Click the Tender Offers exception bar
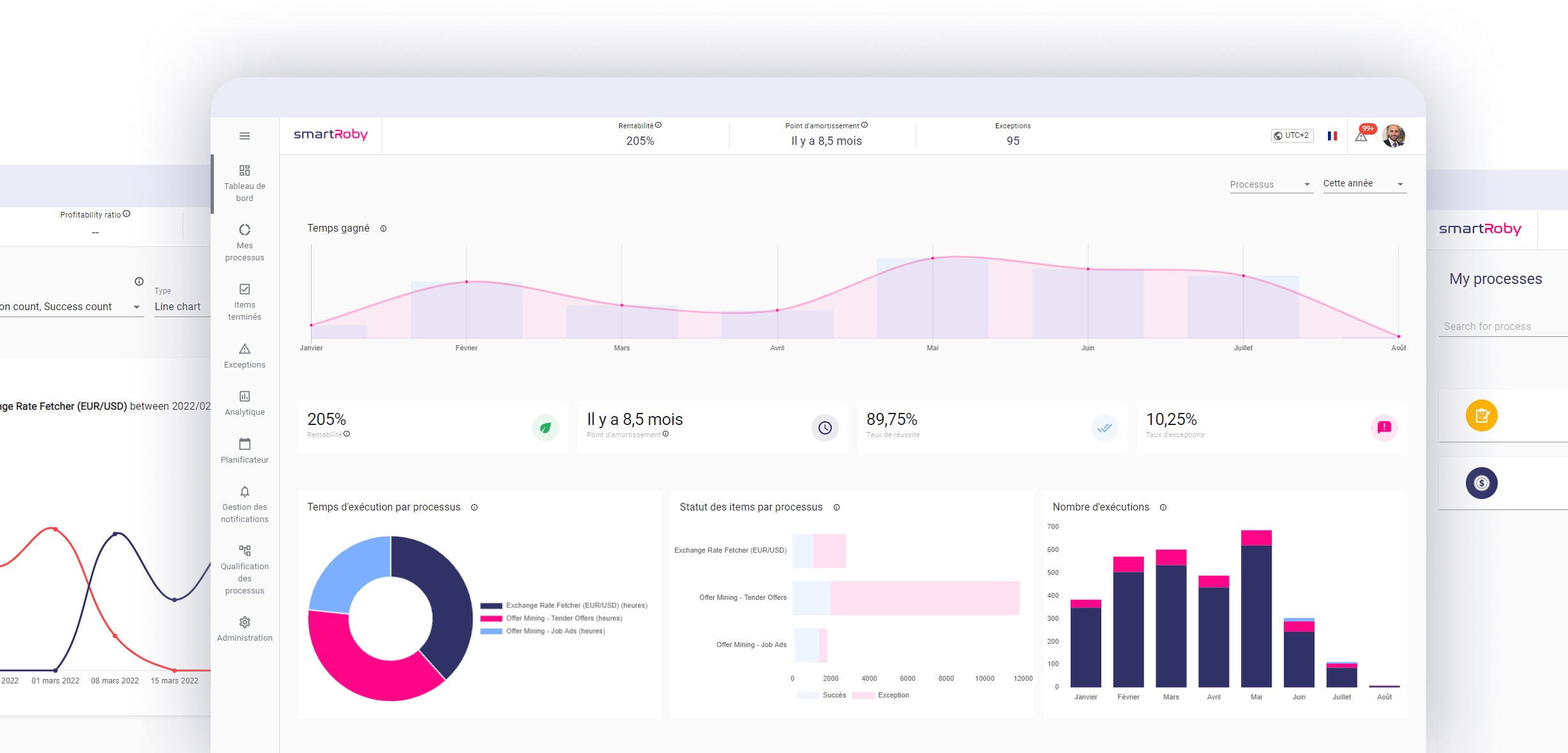Viewport: 1568px width, 753px height. (x=925, y=598)
